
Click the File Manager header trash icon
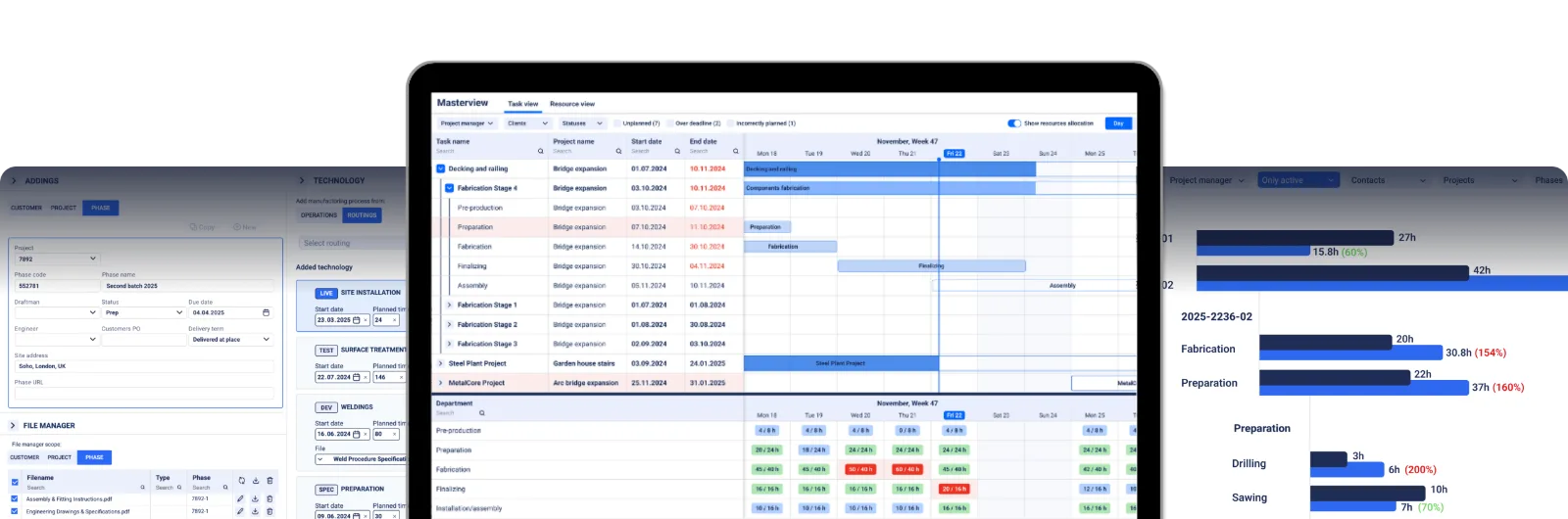point(270,481)
